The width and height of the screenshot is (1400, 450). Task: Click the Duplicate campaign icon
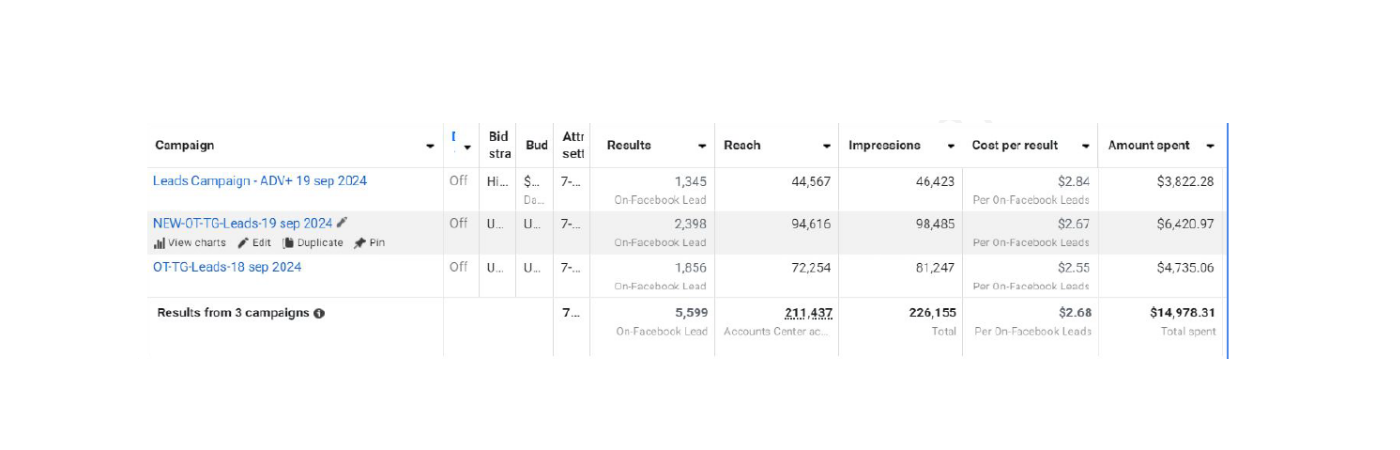click(288, 243)
